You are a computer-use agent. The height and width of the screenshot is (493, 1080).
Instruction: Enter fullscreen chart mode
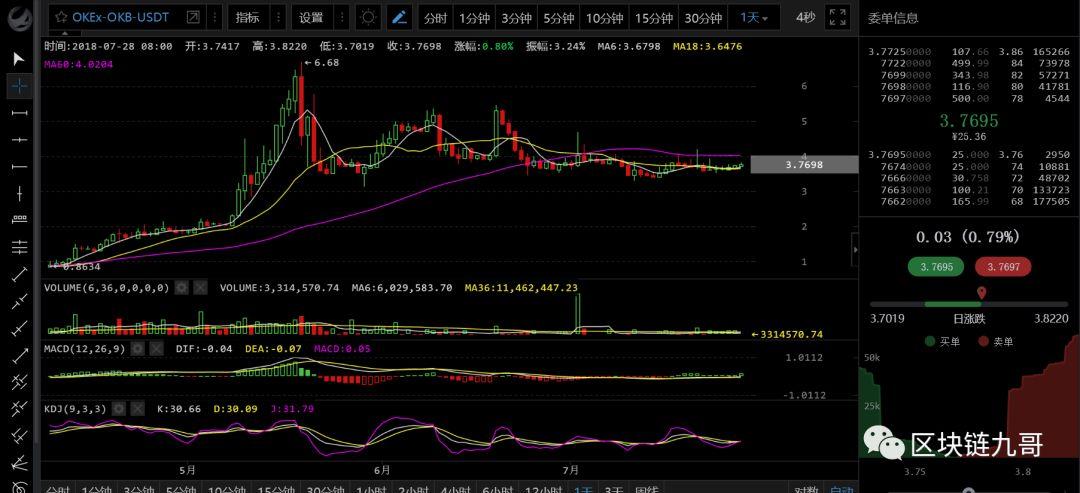point(838,18)
